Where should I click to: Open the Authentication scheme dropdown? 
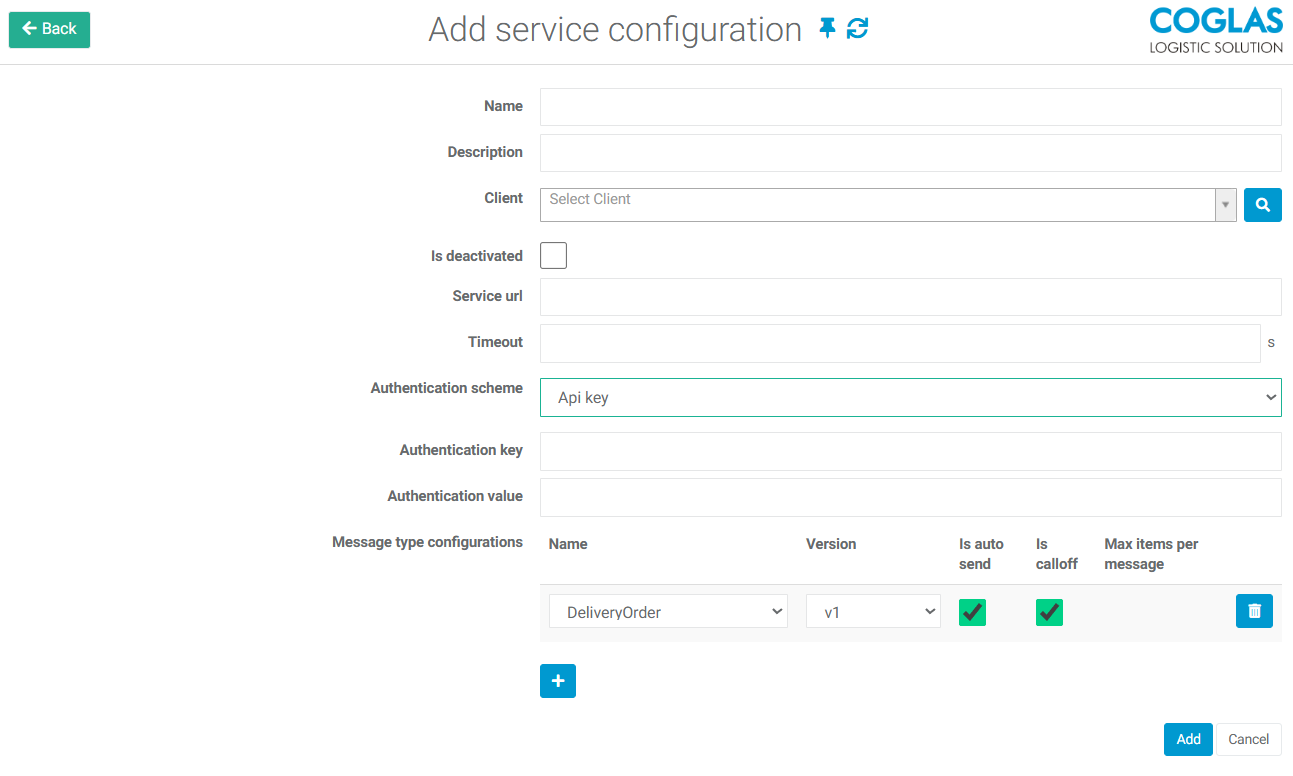910,397
